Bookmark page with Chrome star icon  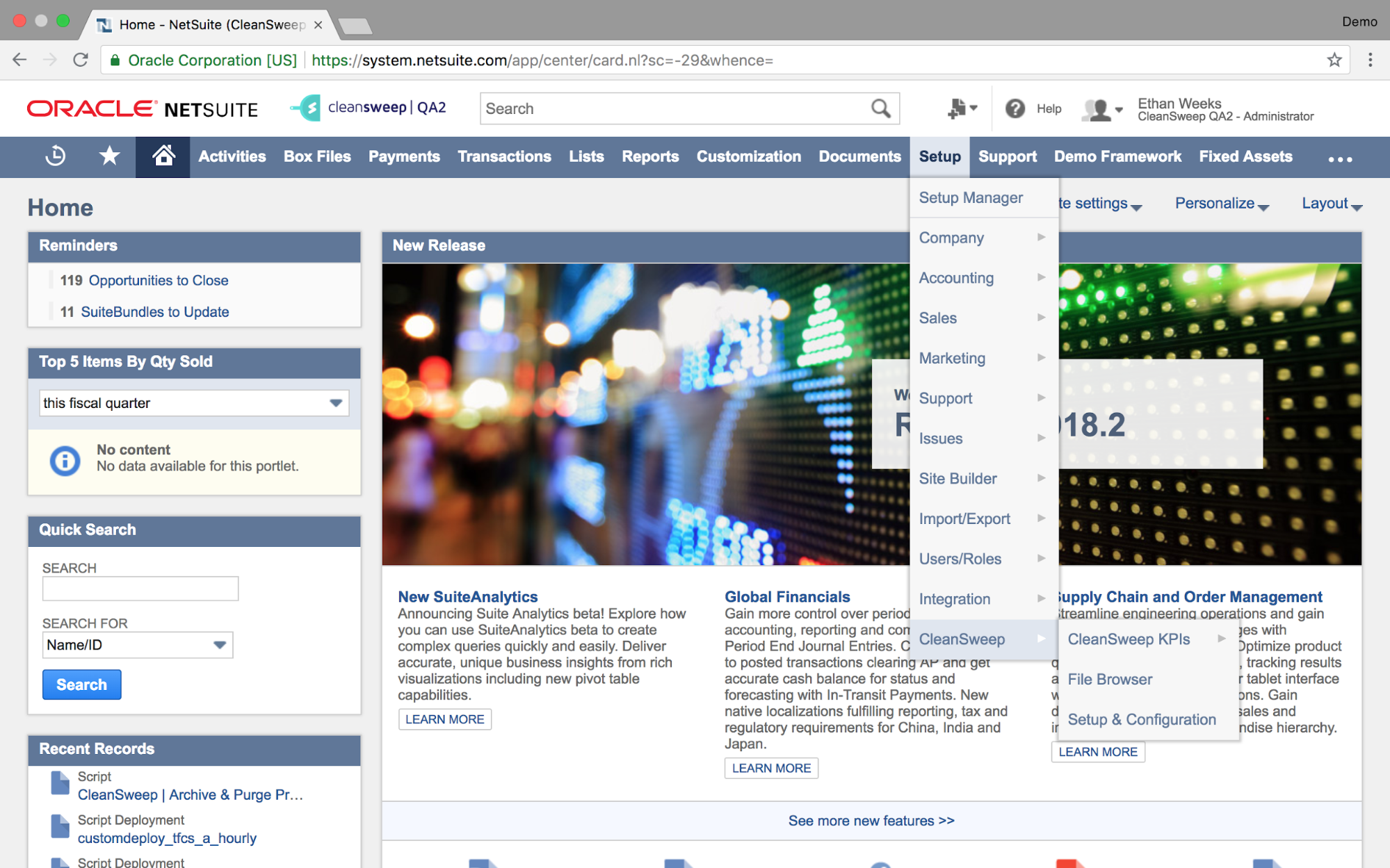click(1334, 60)
